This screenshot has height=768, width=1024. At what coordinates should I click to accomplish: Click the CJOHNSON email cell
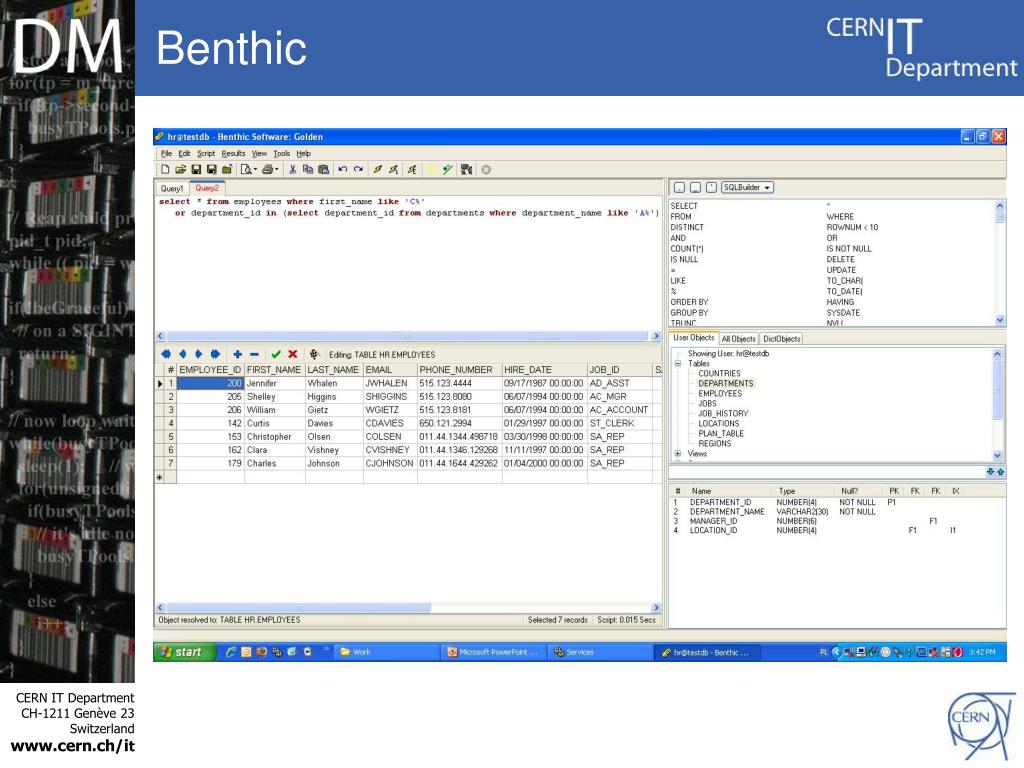tap(390, 463)
